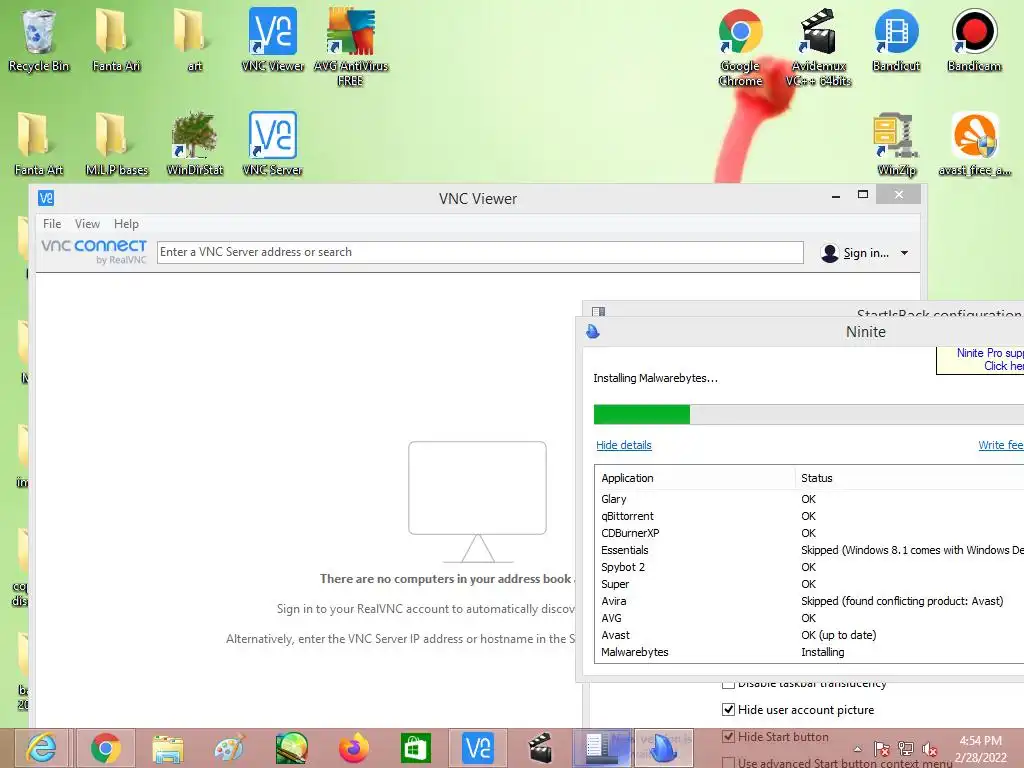Open the Paint palette taskbar icon
1024x768 pixels.
(x=229, y=748)
